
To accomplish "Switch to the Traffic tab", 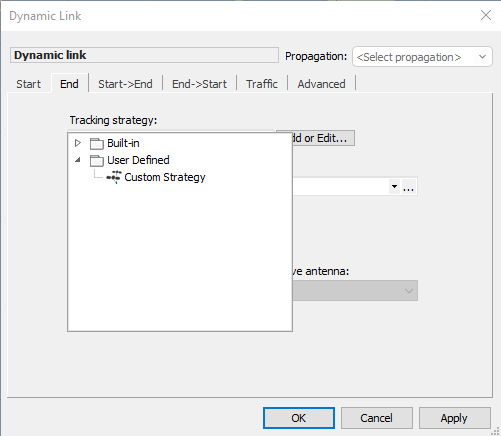I will (x=262, y=84).
